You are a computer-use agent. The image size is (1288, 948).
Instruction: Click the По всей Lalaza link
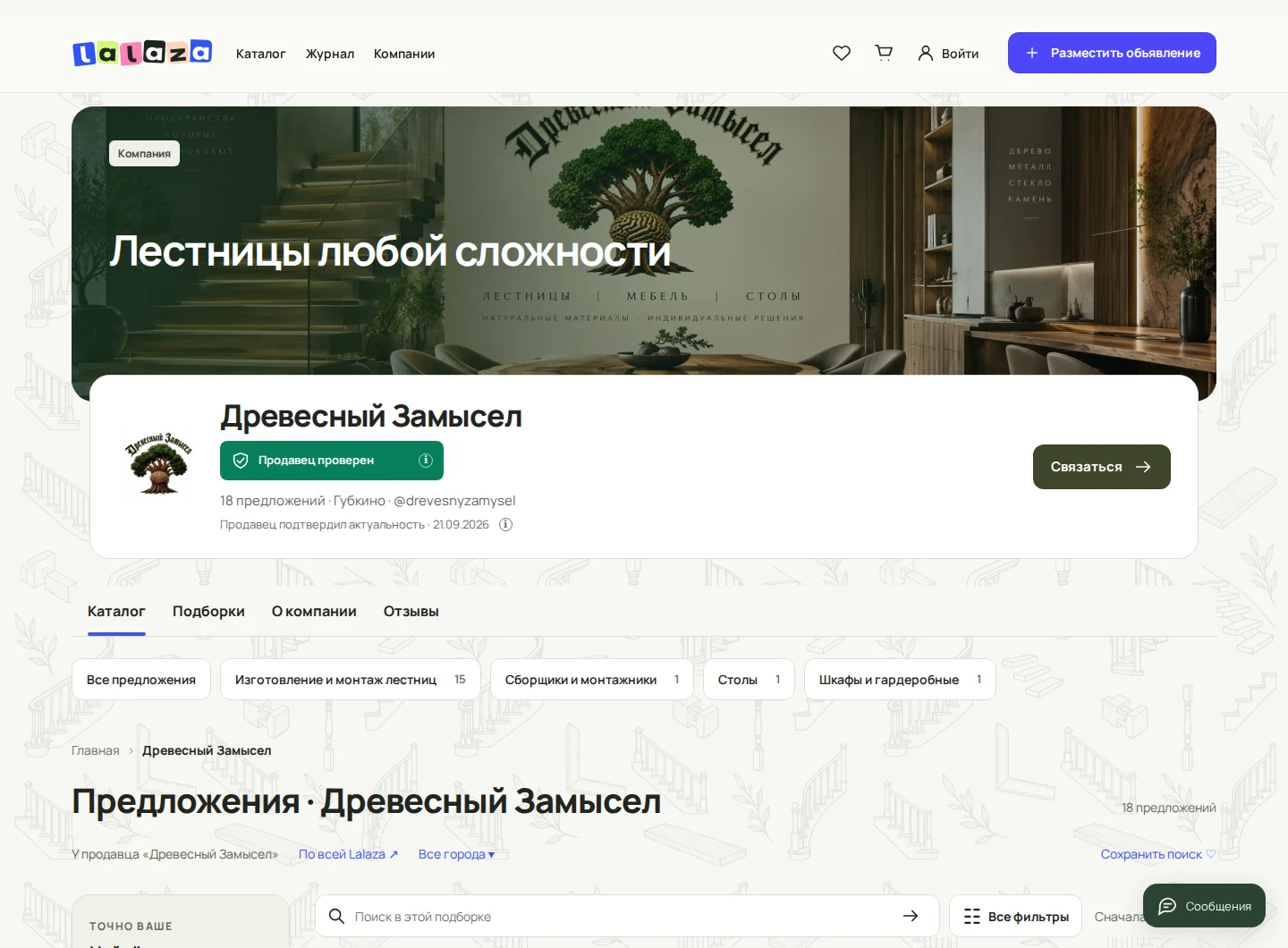[348, 854]
